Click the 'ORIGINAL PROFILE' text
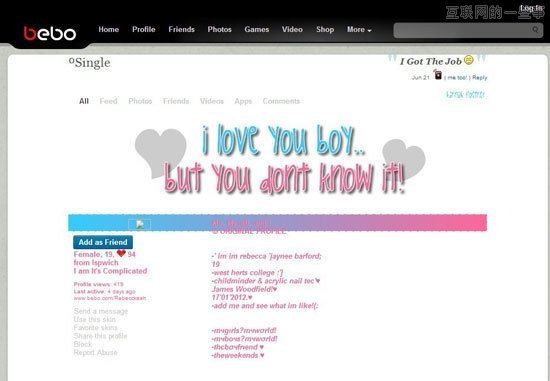 (249, 232)
